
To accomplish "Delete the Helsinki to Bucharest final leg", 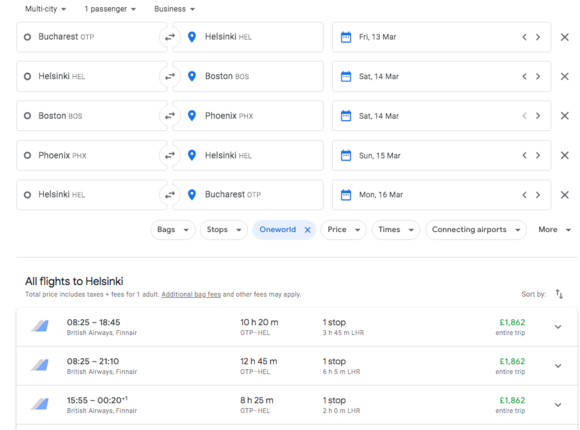I will coord(564,195).
